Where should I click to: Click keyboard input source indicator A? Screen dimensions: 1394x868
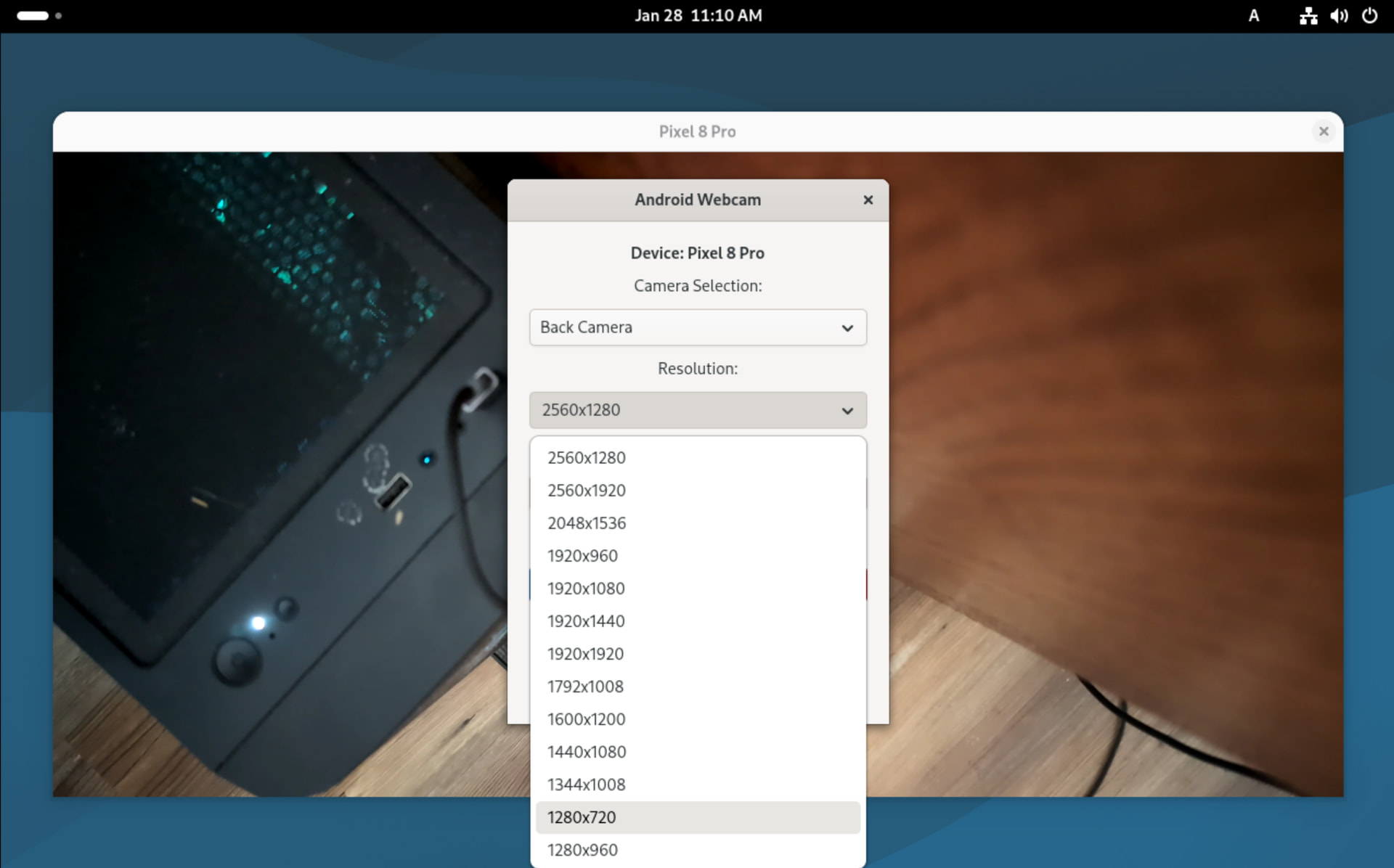[x=1253, y=16]
